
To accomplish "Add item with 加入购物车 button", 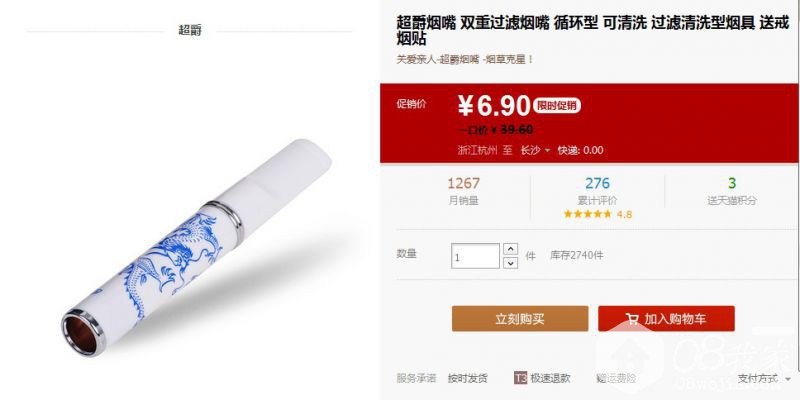I will 666,319.
